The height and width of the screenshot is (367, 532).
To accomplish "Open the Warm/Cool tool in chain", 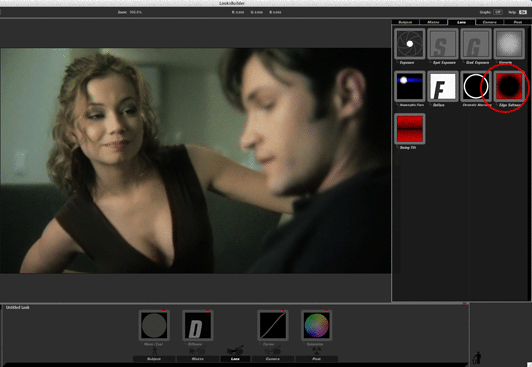I will point(154,325).
